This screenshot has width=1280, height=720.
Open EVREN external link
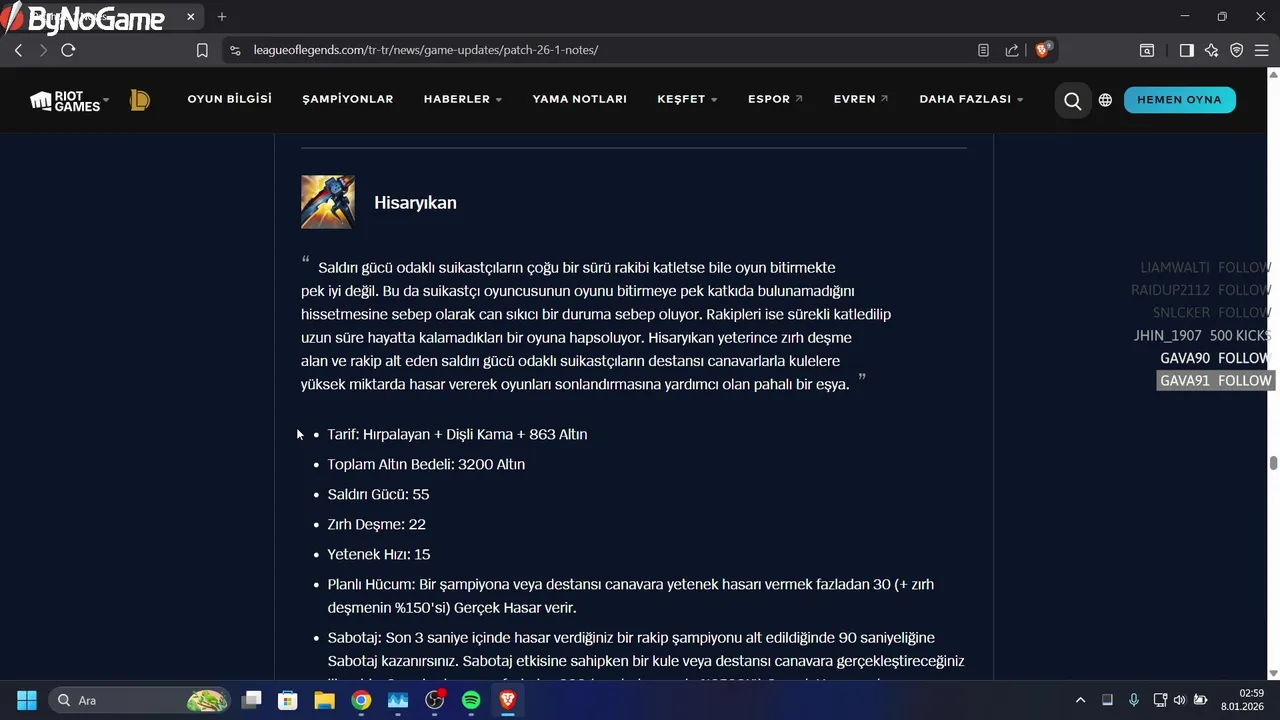861,99
